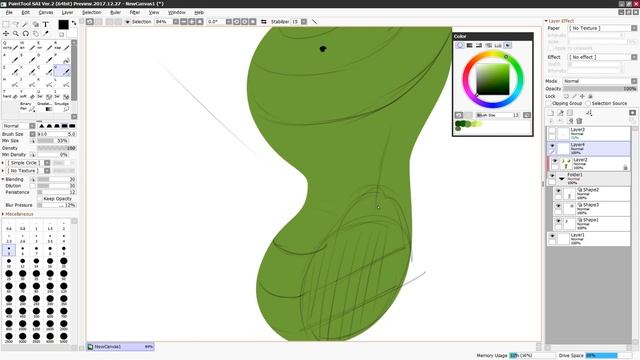This screenshot has height=360, width=640.
Task: Open the brush No Texture dropdown
Action: pyautogui.click(x=28, y=171)
